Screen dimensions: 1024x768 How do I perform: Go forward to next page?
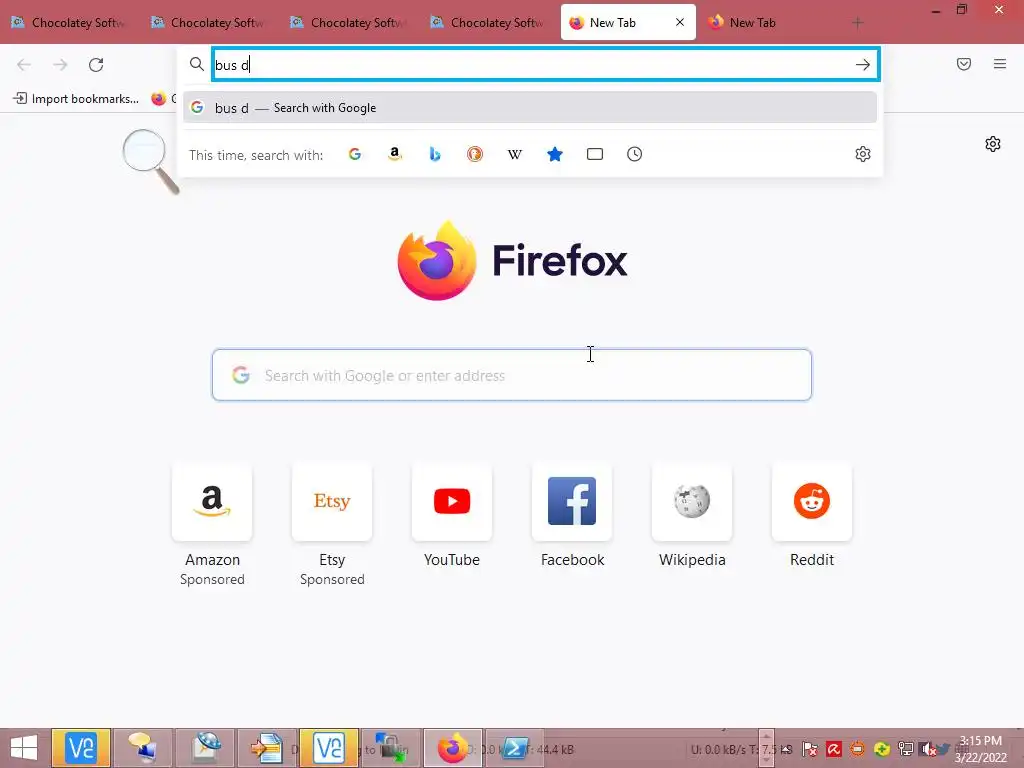[60, 65]
